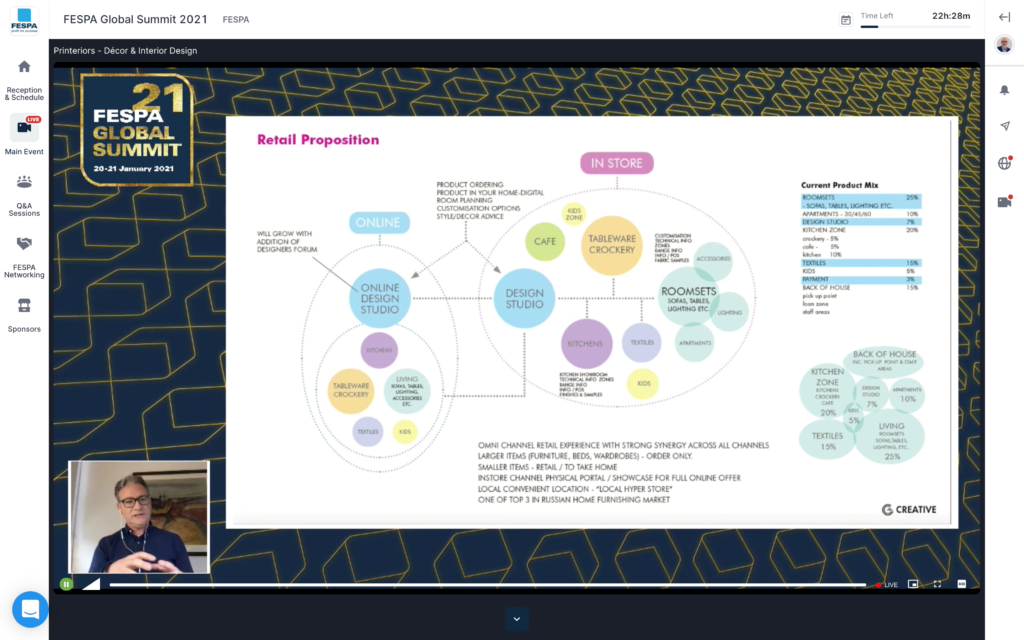Pause the live video stream
Viewport: 1024px width, 640px height.
click(66, 584)
